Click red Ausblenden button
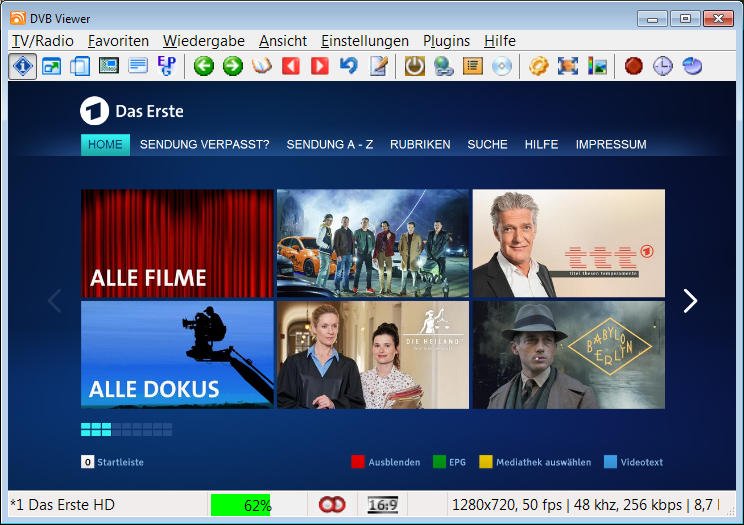 pos(386,462)
